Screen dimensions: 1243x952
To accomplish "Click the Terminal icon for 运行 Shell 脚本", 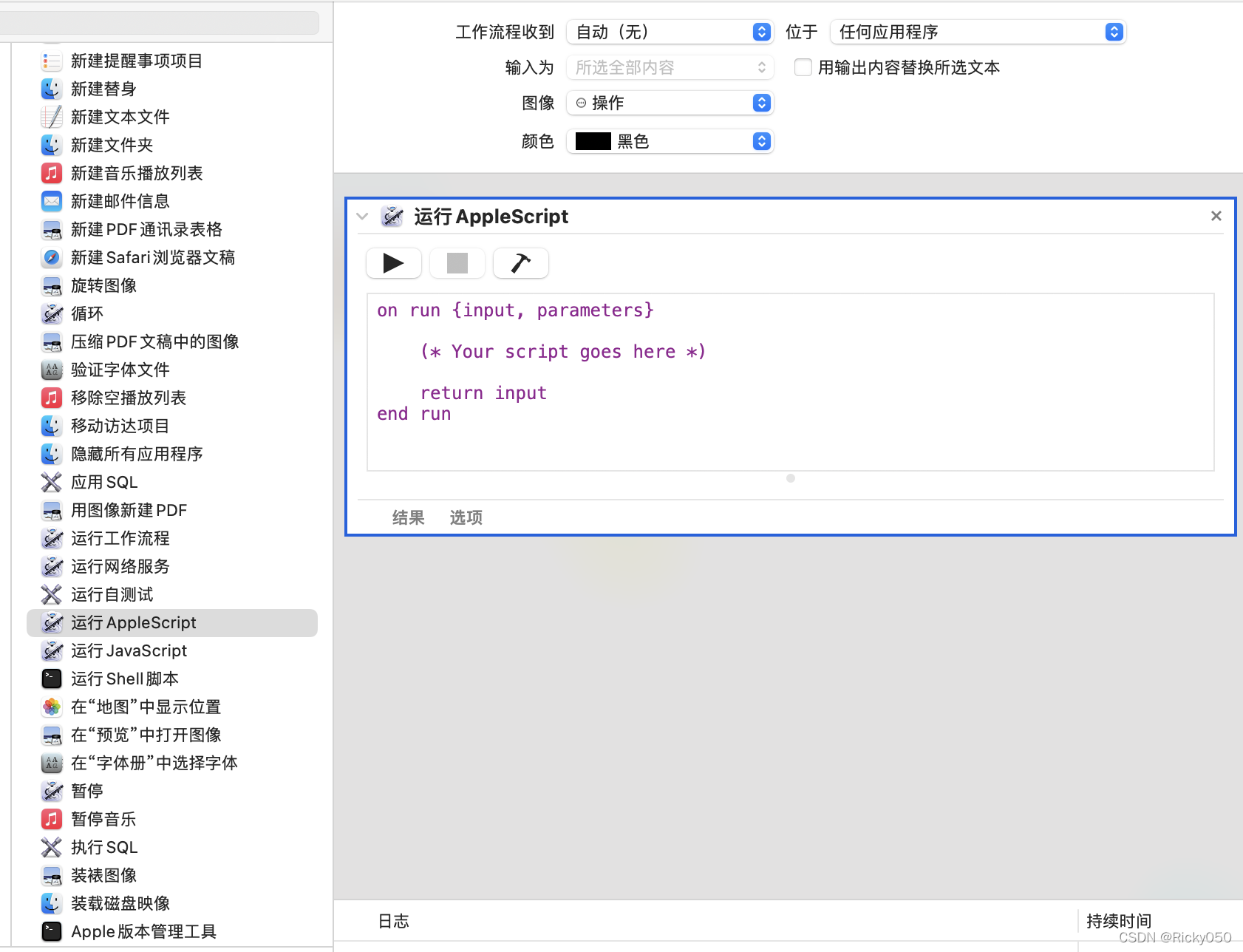I will click(51, 679).
